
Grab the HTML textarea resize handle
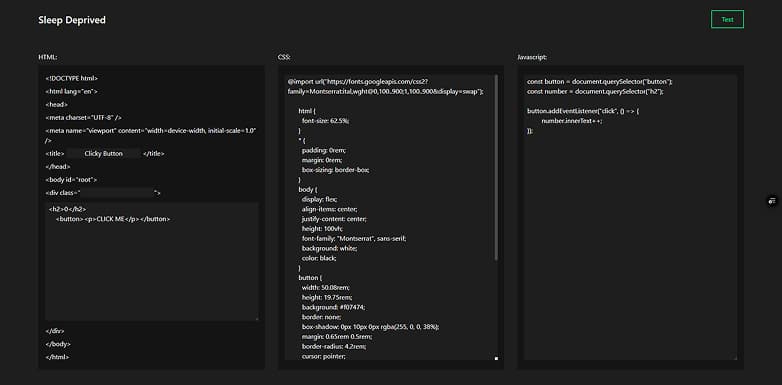tap(256, 318)
